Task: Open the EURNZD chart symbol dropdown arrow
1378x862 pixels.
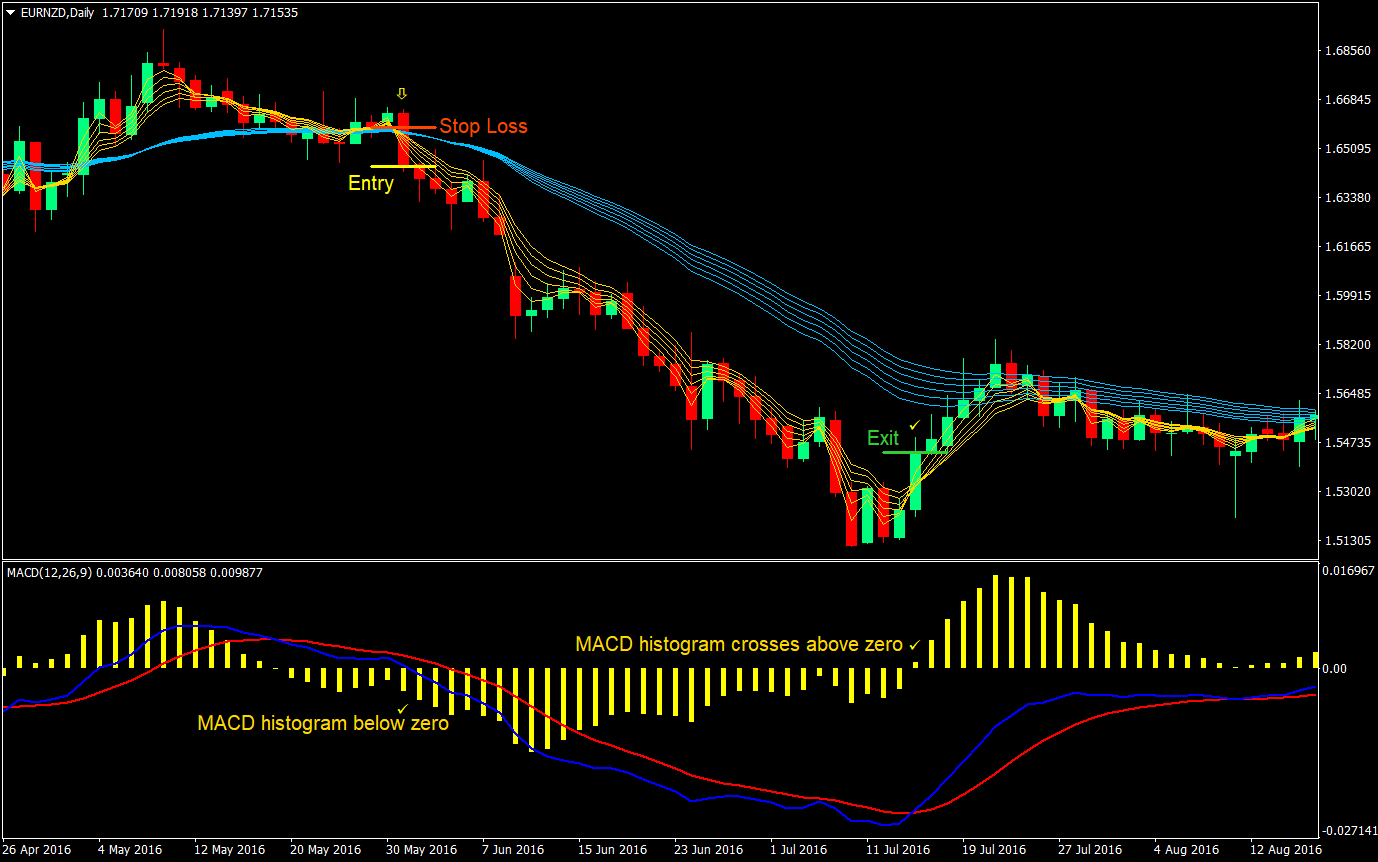Action: [x=10, y=13]
